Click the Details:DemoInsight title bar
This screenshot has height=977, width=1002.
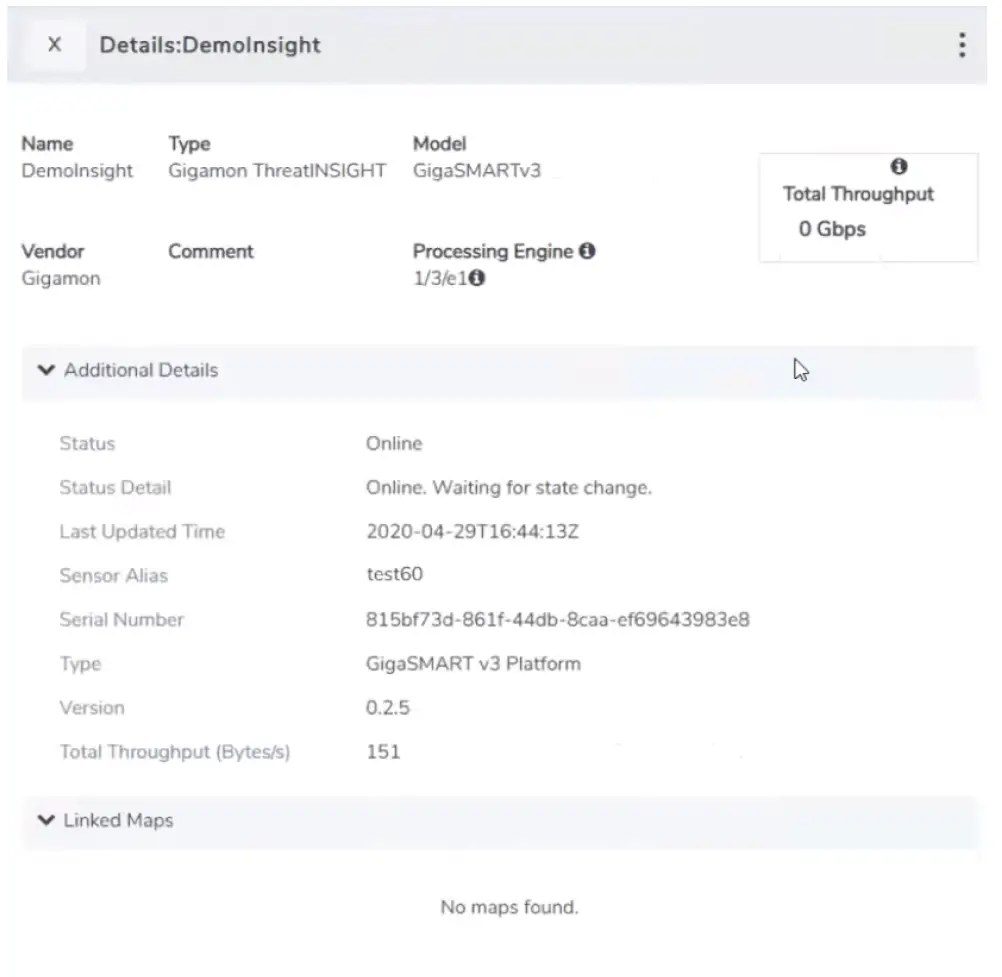coord(209,45)
